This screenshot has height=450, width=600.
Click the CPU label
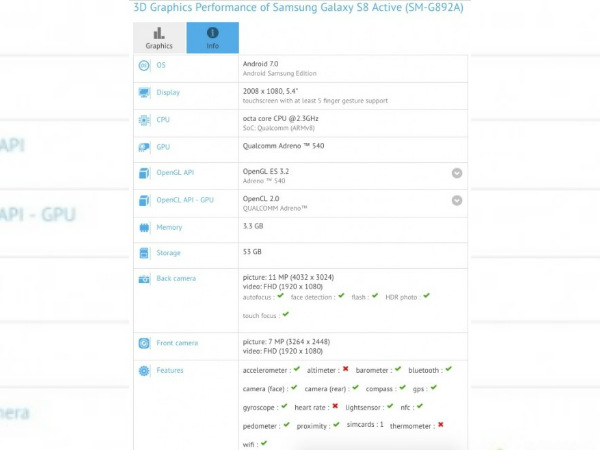163,120
